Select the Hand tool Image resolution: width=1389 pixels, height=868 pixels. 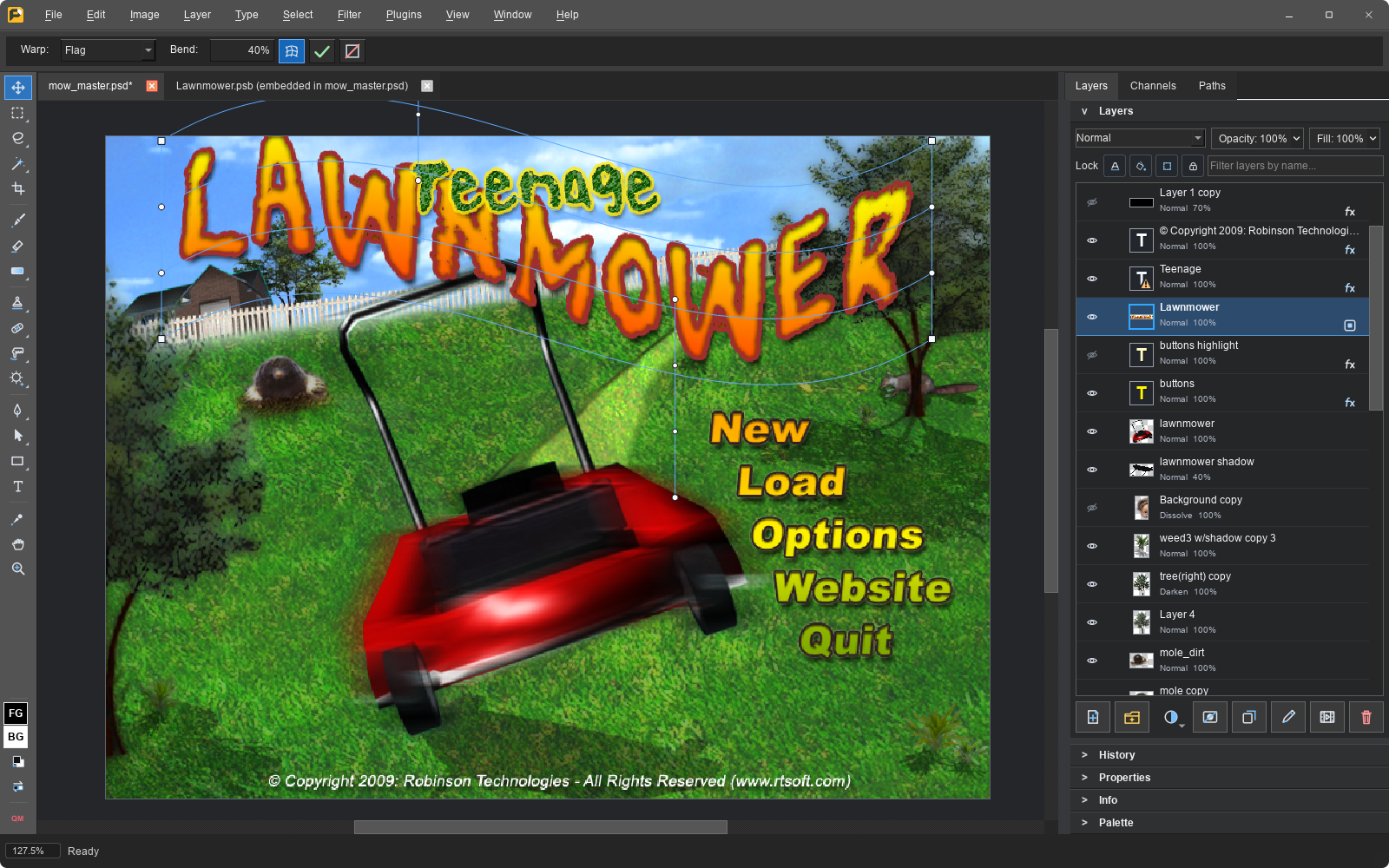click(x=17, y=544)
